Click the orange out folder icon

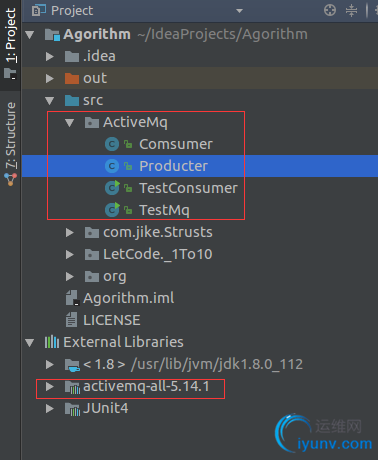72,78
